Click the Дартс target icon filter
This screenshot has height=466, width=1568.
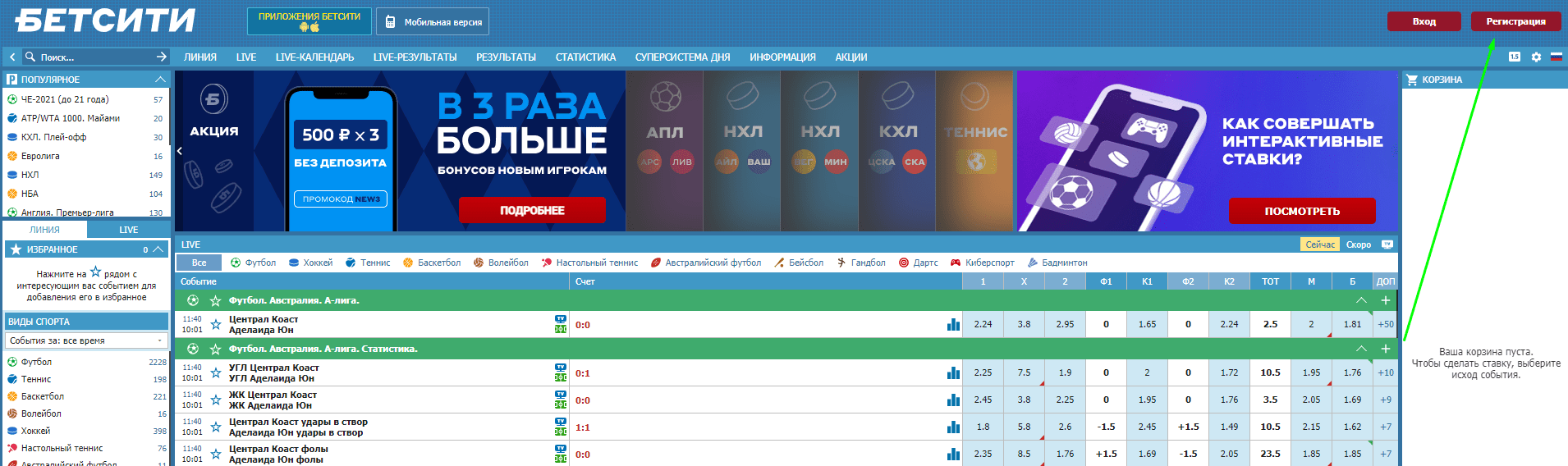click(x=904, y=263)
